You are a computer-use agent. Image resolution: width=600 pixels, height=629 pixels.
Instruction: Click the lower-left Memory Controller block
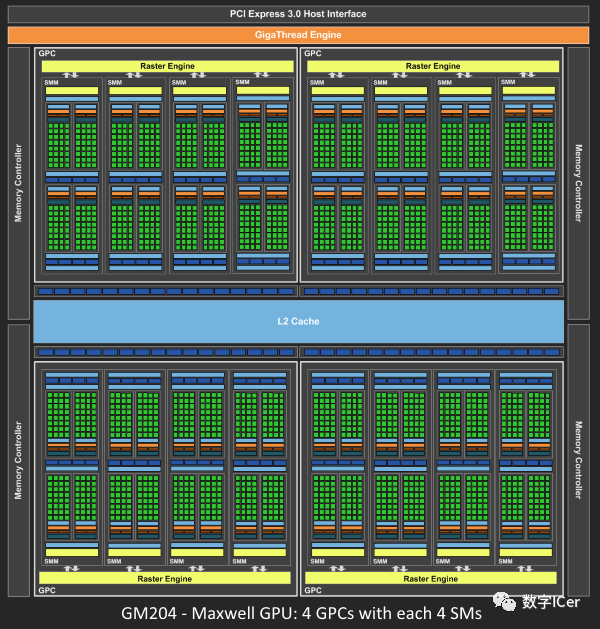(x=19, y=460)
